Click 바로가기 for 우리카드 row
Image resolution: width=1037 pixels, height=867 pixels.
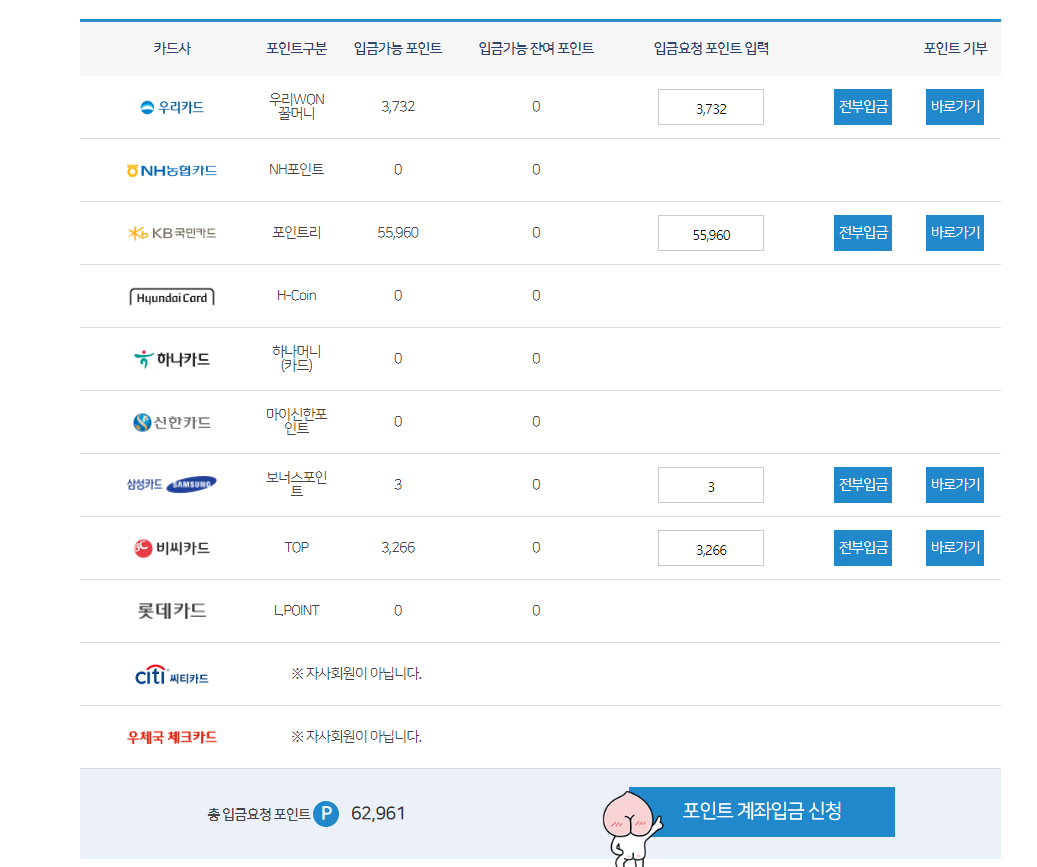pos(955,107)
